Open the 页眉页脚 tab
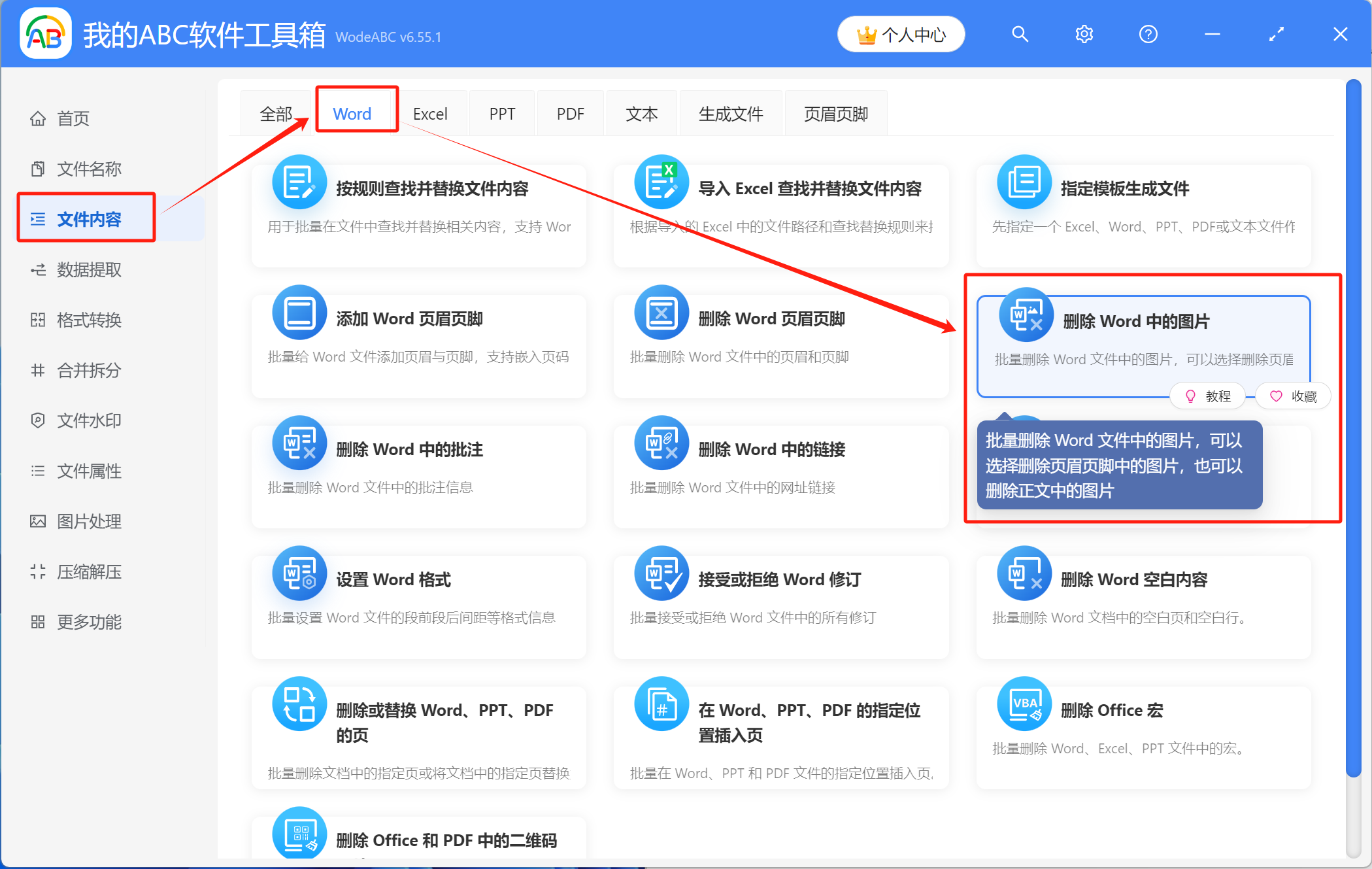Viewport: 1372px width, 869px height. [x=836, y=113]
